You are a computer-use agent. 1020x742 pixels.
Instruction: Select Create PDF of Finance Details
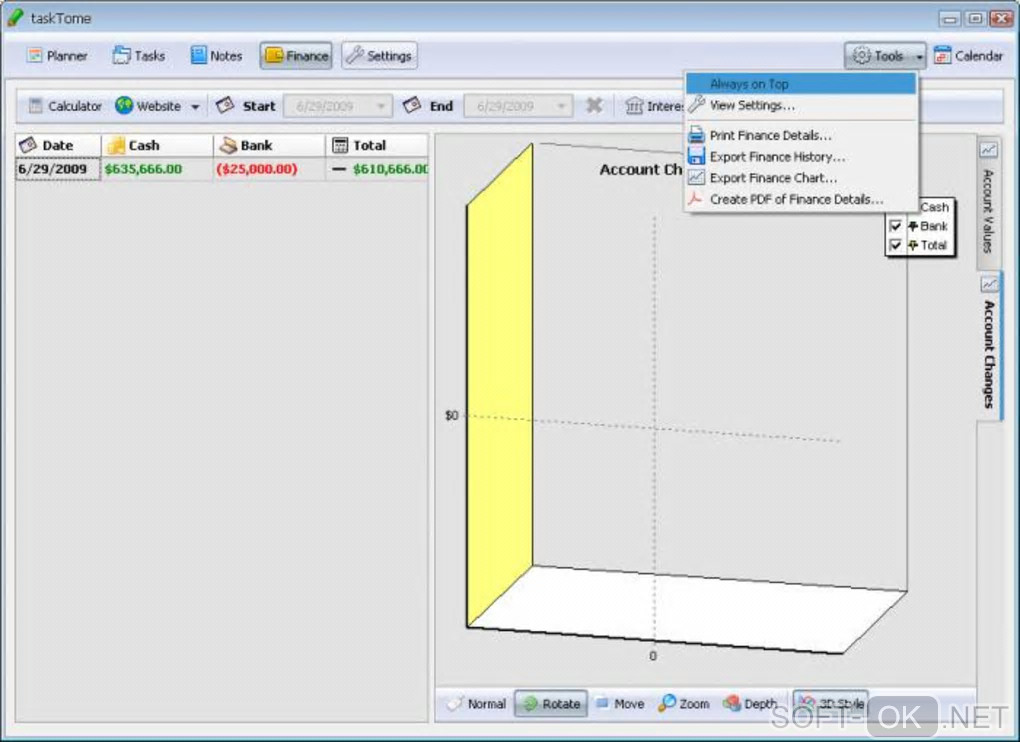801,200
